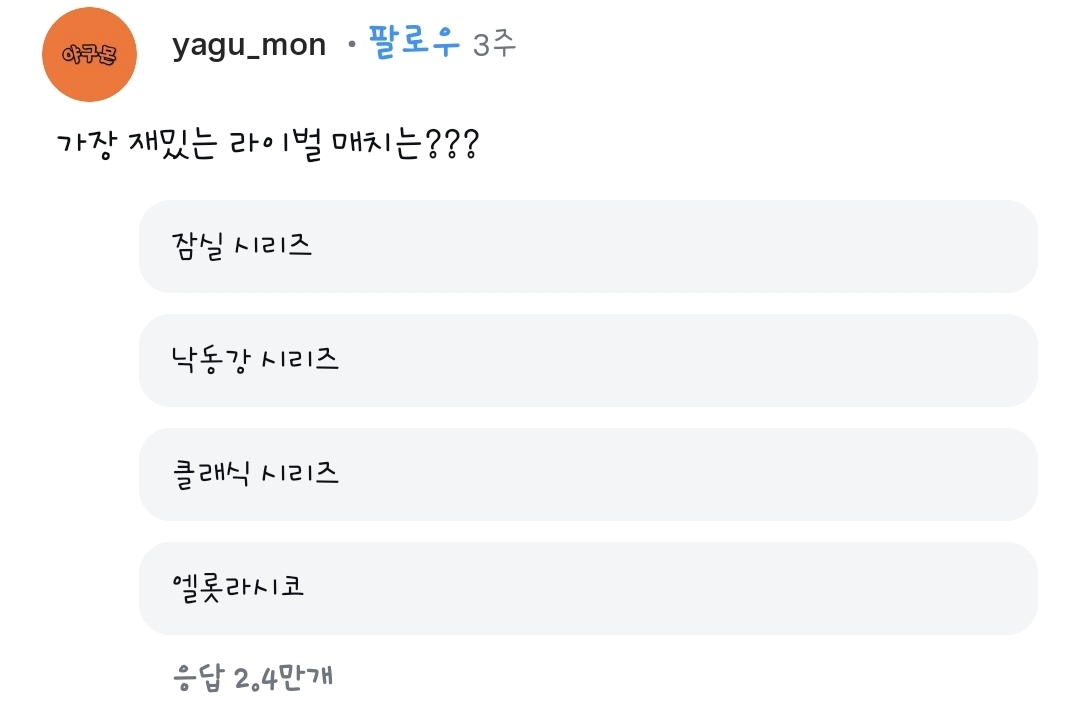Follow yagu_mon with the 팔로우 link
Viewport: 1079px width, 707px height.
[415, 44]
